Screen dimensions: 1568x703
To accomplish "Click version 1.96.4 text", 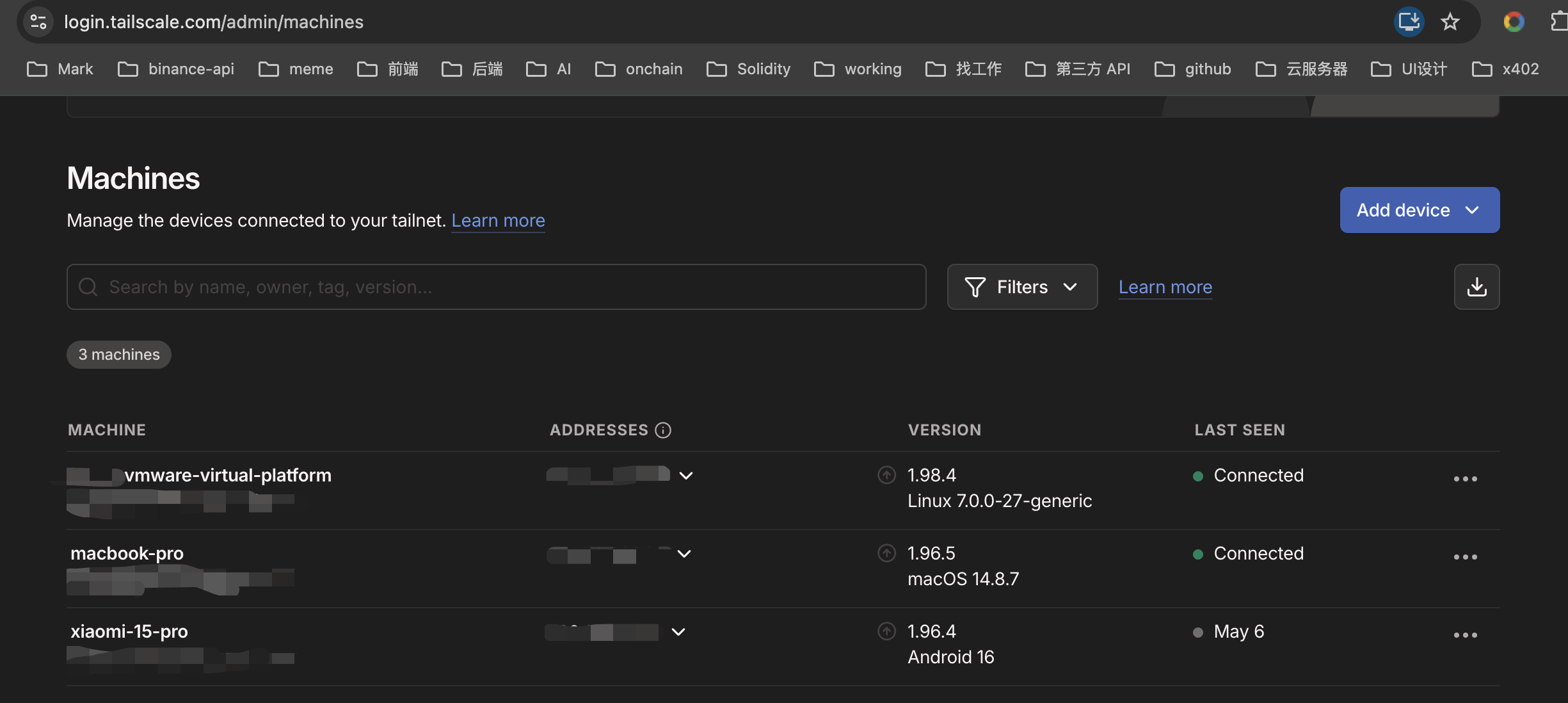I will coord(932,631).
